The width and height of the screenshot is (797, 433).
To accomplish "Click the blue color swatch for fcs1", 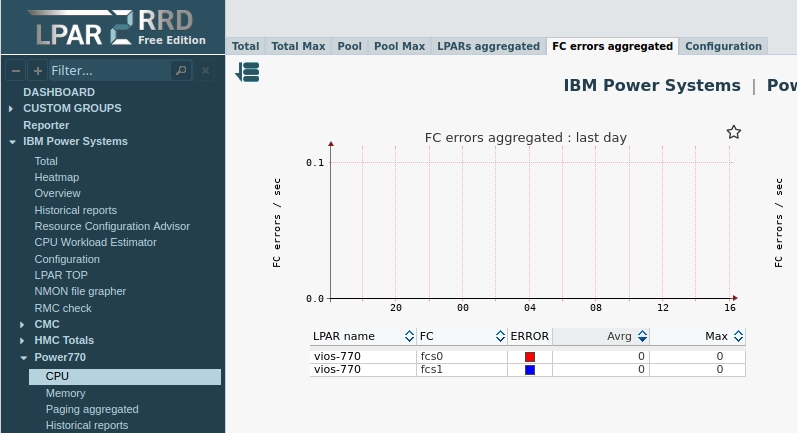I will pyautogui.click(x=530, y=370).
